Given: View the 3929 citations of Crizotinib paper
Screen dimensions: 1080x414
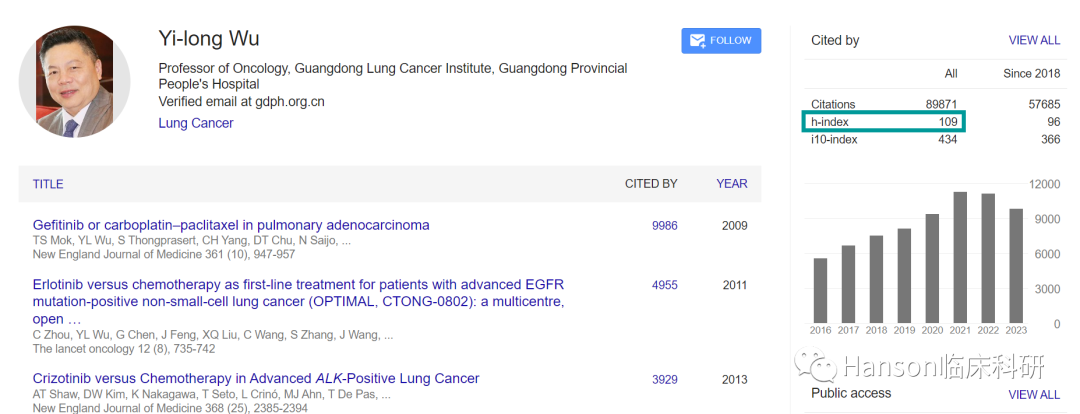Looking at the screenshot, I should pos(665,379).
